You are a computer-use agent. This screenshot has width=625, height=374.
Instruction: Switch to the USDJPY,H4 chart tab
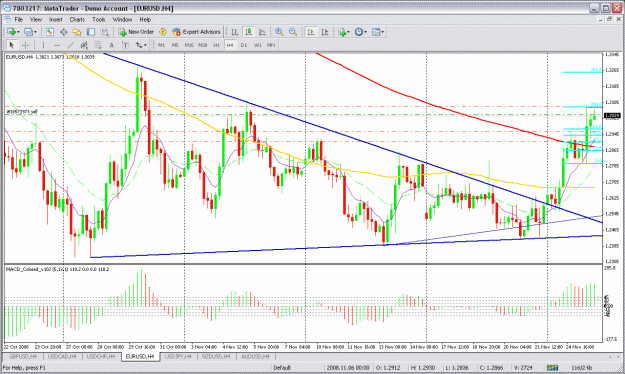(x=178, y=356)
